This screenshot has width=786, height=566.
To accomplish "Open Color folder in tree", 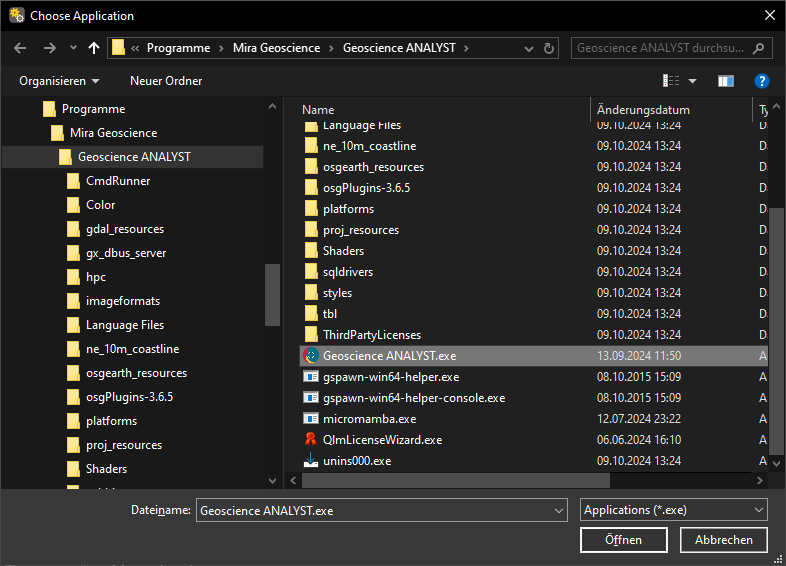I will click(x=100, y=205).
